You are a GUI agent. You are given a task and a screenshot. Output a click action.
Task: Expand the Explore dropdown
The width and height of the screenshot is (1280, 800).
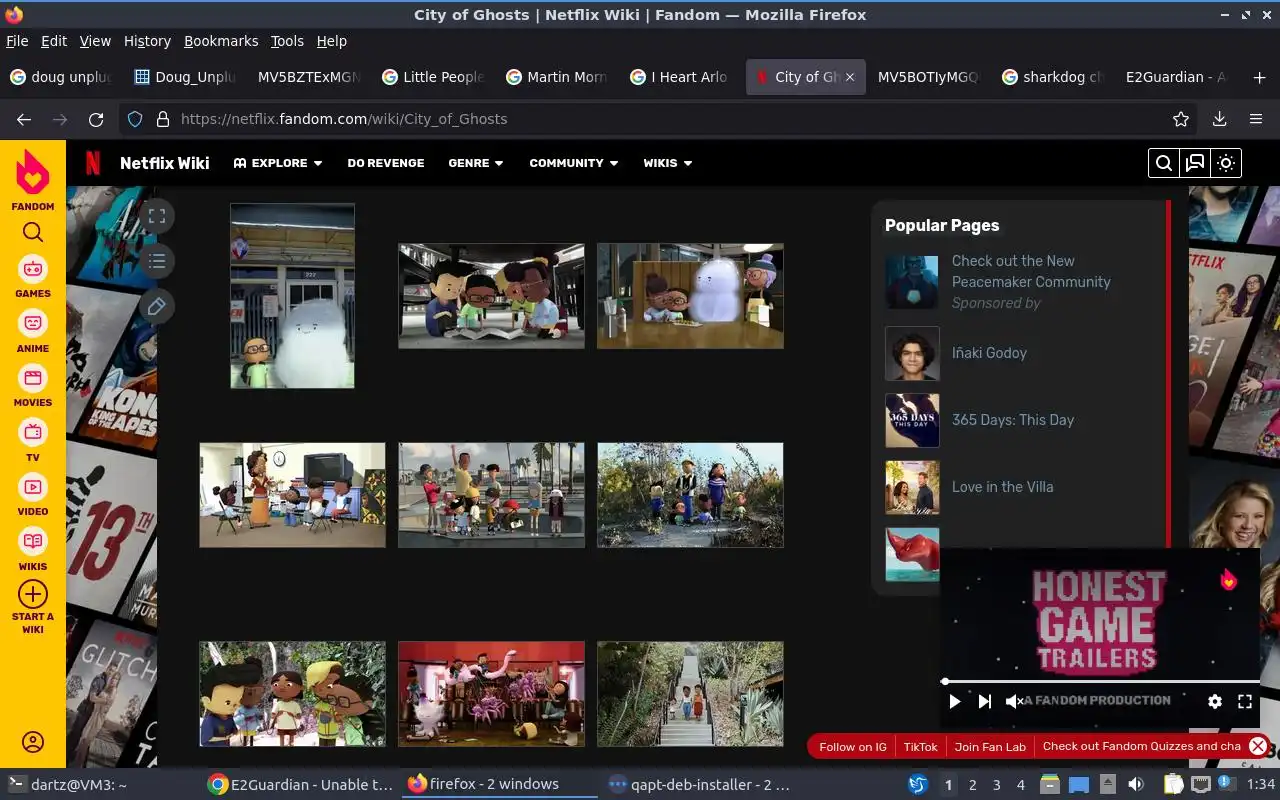(x=278, y=163)
